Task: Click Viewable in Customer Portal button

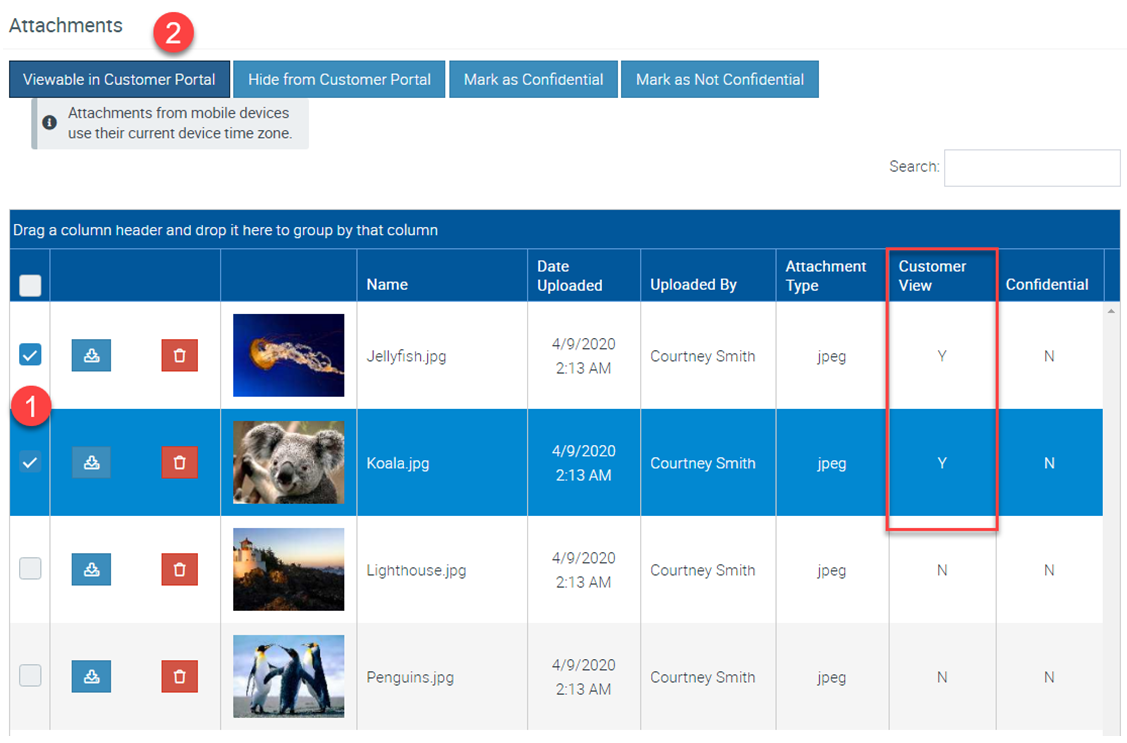Action: (x=120, y=79)
